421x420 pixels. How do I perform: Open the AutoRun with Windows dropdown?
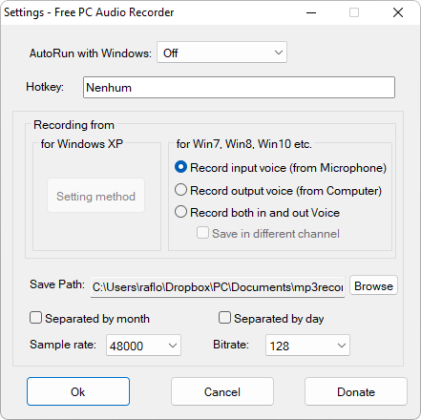(x=222, y=52)
